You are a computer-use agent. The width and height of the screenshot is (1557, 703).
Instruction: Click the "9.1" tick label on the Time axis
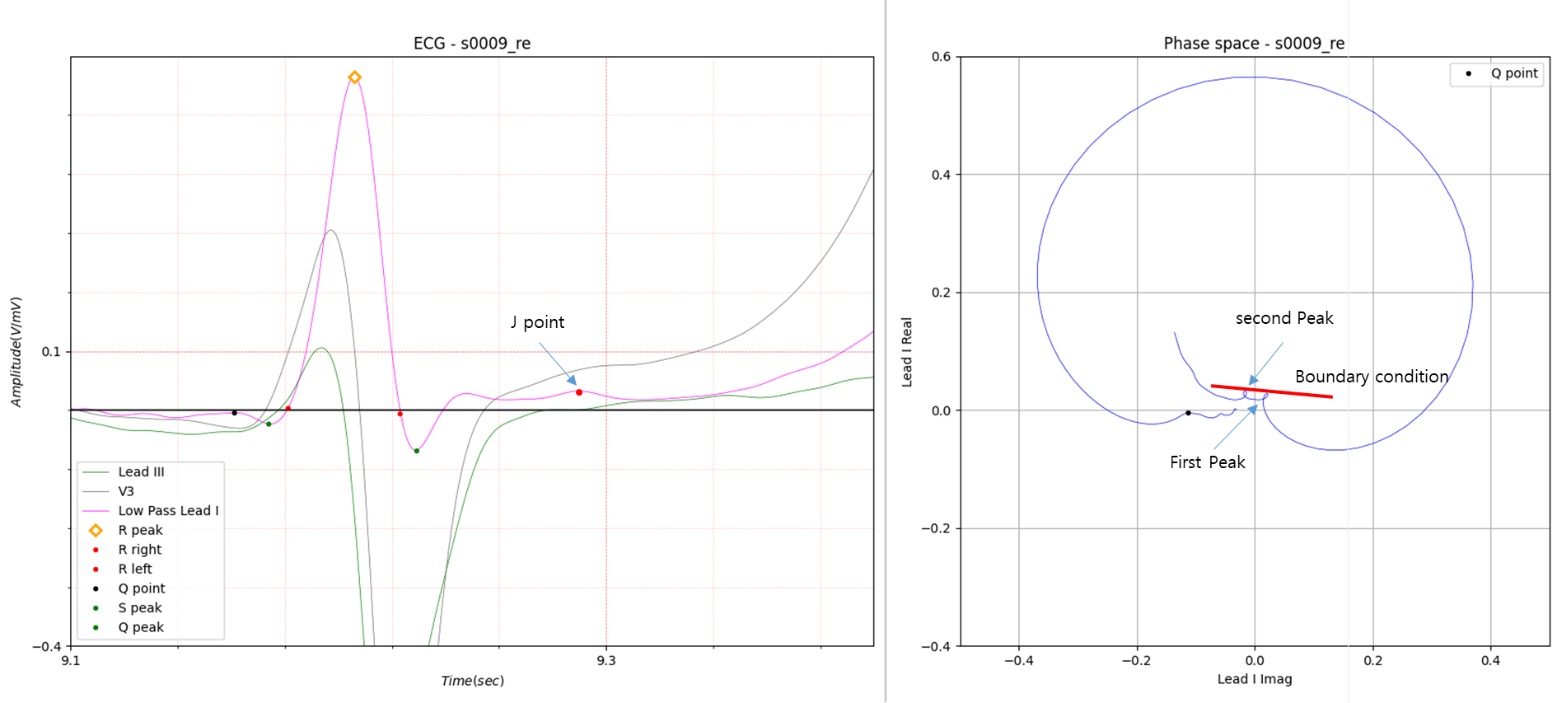click(x=71, y=660)
